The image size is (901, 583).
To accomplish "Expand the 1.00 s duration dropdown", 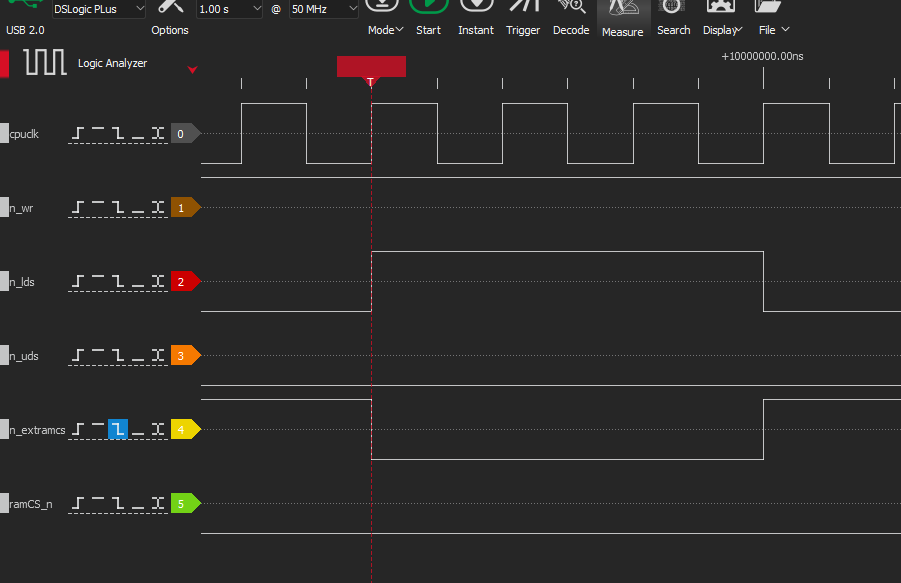I will pyautogui.click(x=229, y=9).
